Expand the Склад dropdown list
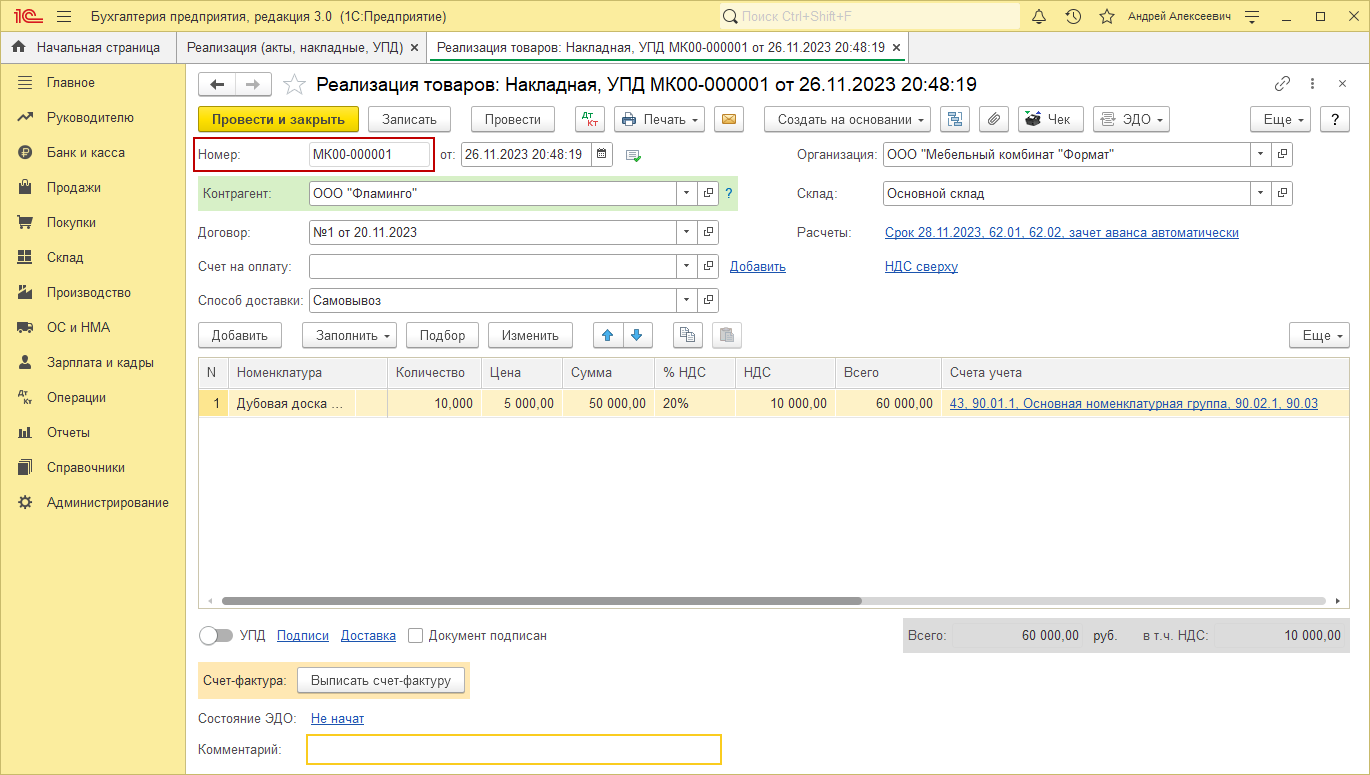The height and width of the screenshot is (775, 1370). pos(1261,193)
